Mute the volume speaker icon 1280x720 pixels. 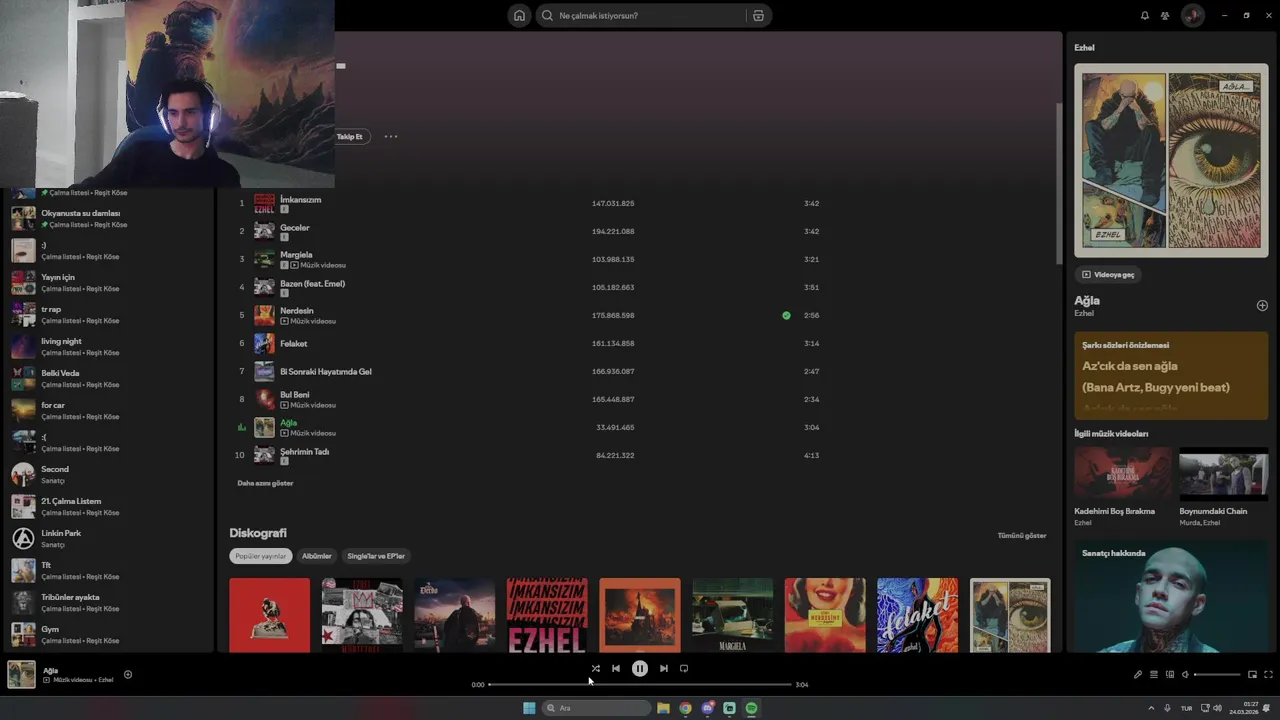(1185, 675)
